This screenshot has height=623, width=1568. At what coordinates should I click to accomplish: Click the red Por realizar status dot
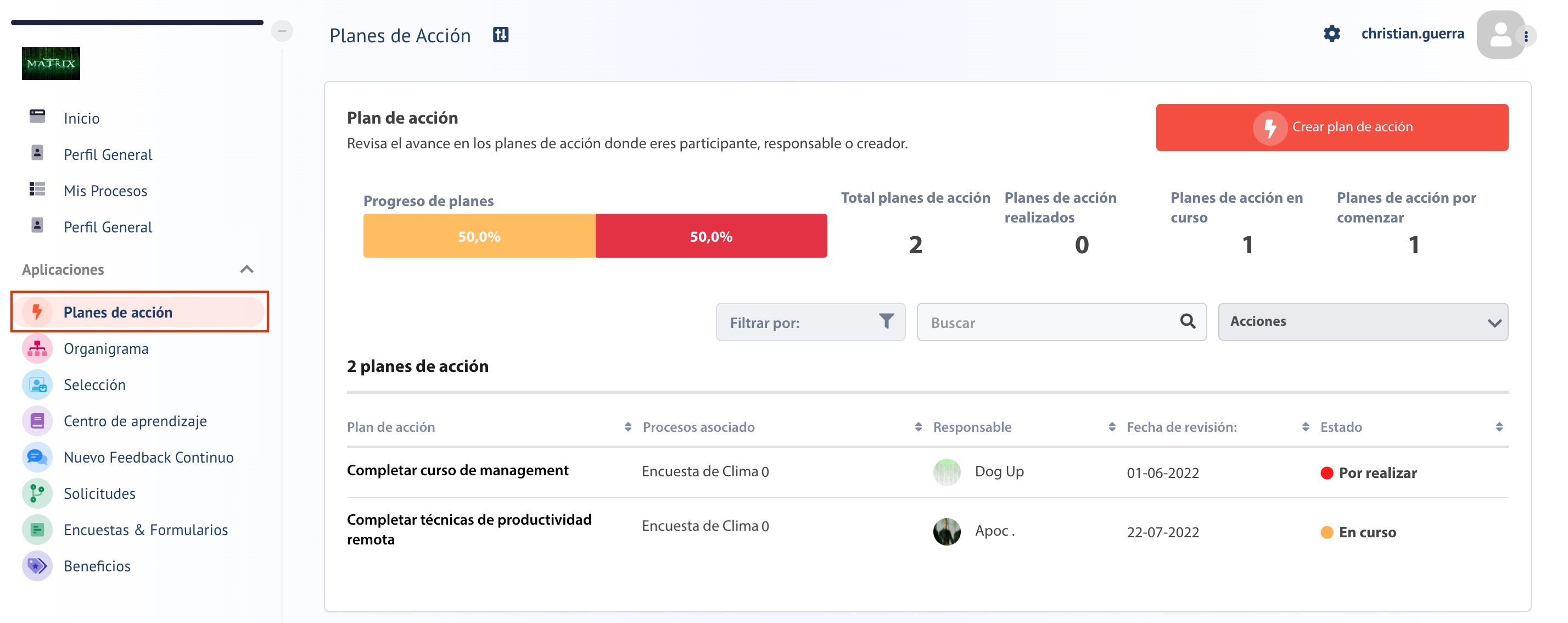(x=1327, y=473)
